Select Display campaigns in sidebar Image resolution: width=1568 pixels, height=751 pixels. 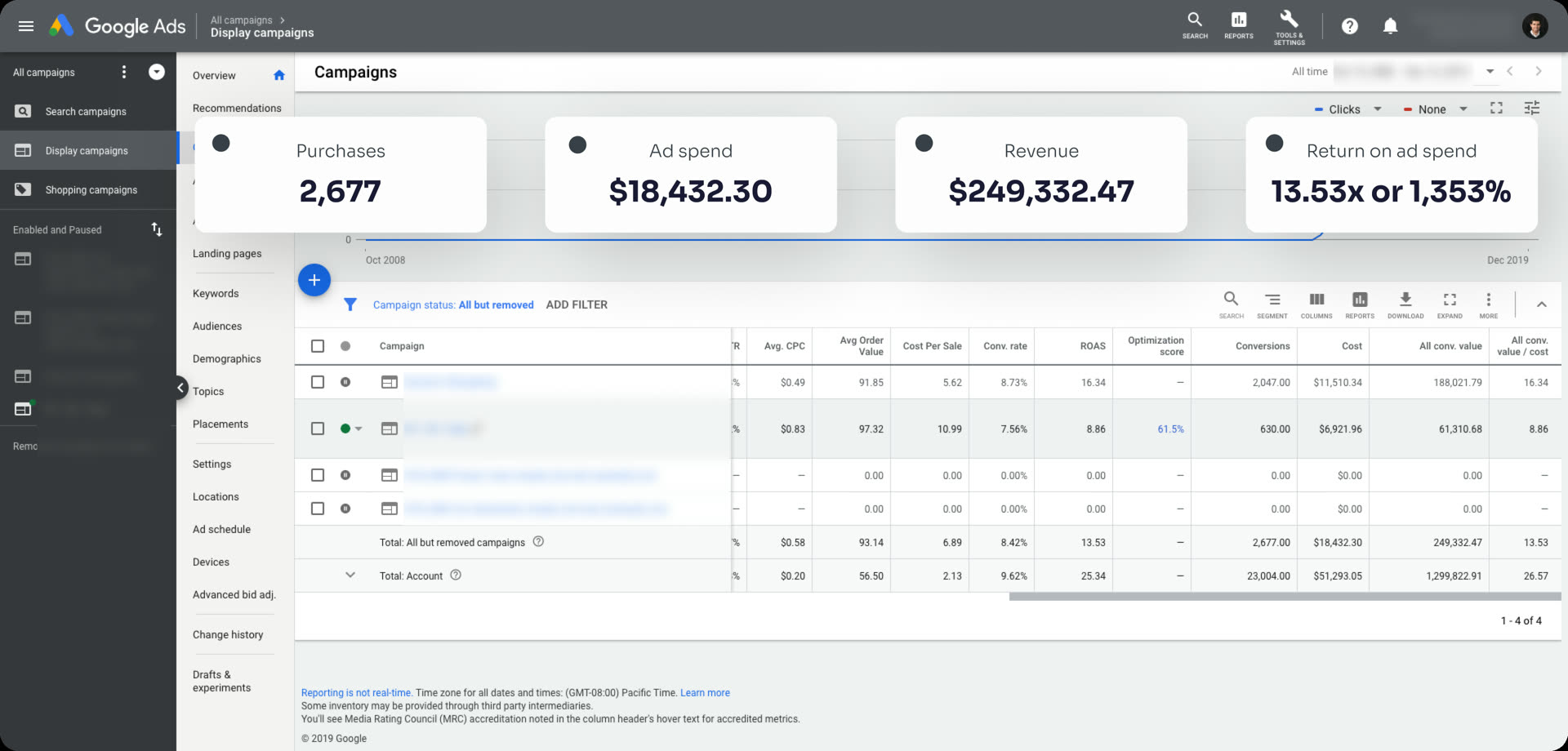pyautogui.click(x=88, y=150)
